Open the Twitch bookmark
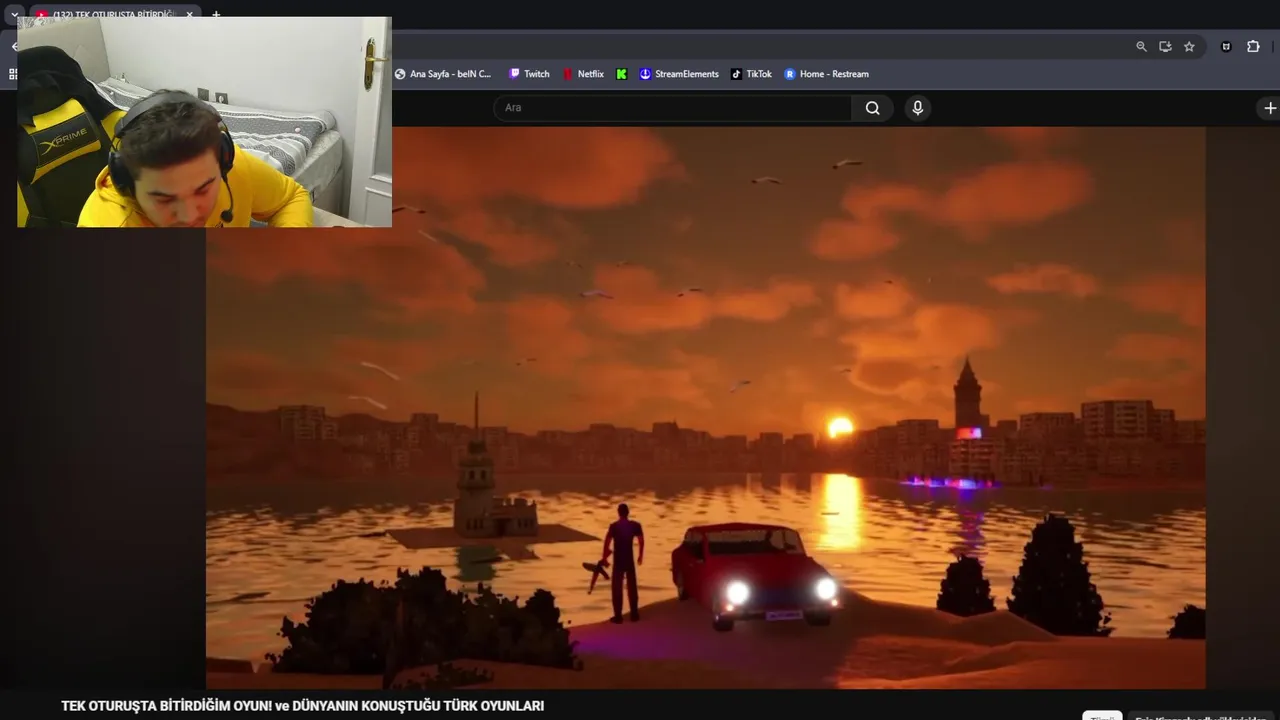 click(529, 74)
